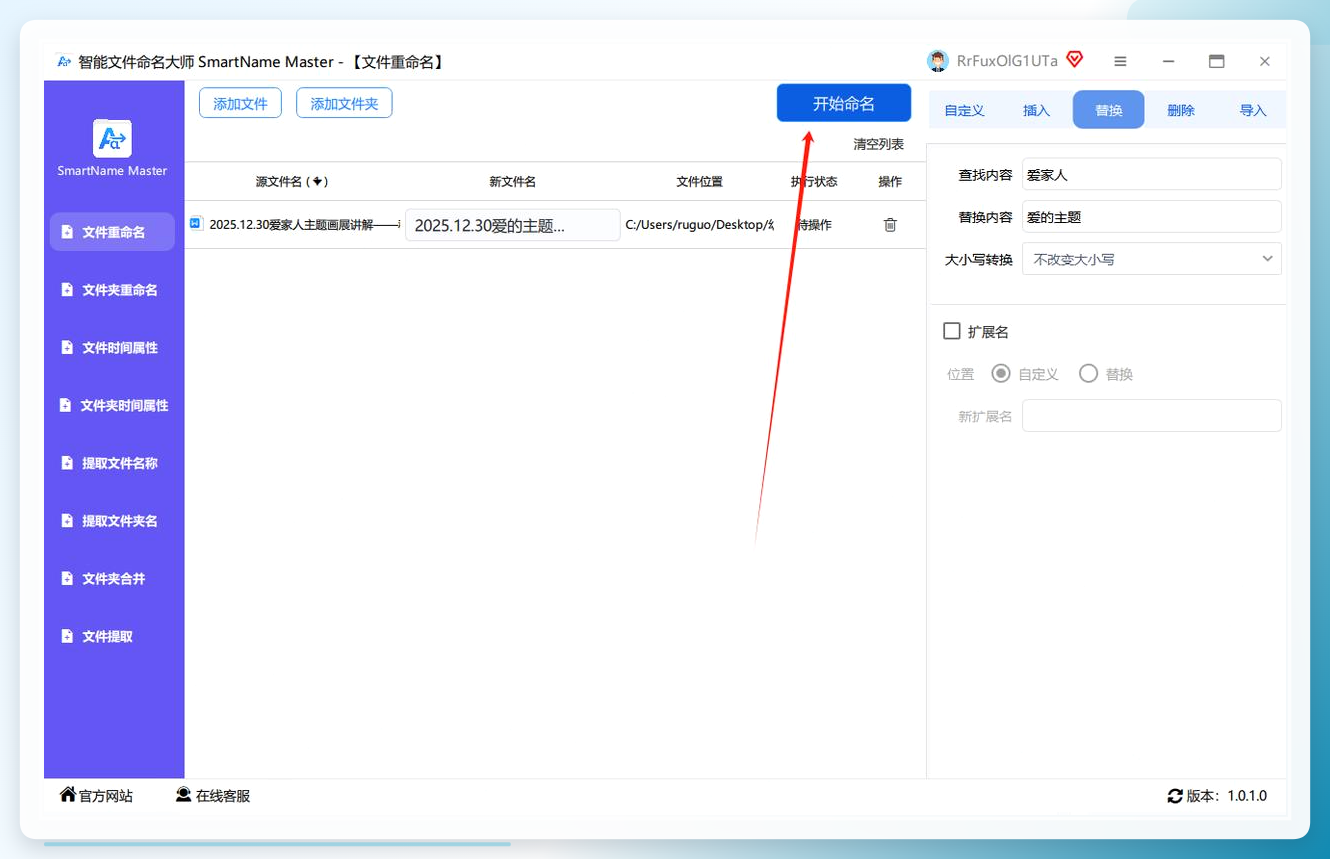Click the 查找内容 input field
This screenshot has width=1330, height=859.
click(1152, 174)
